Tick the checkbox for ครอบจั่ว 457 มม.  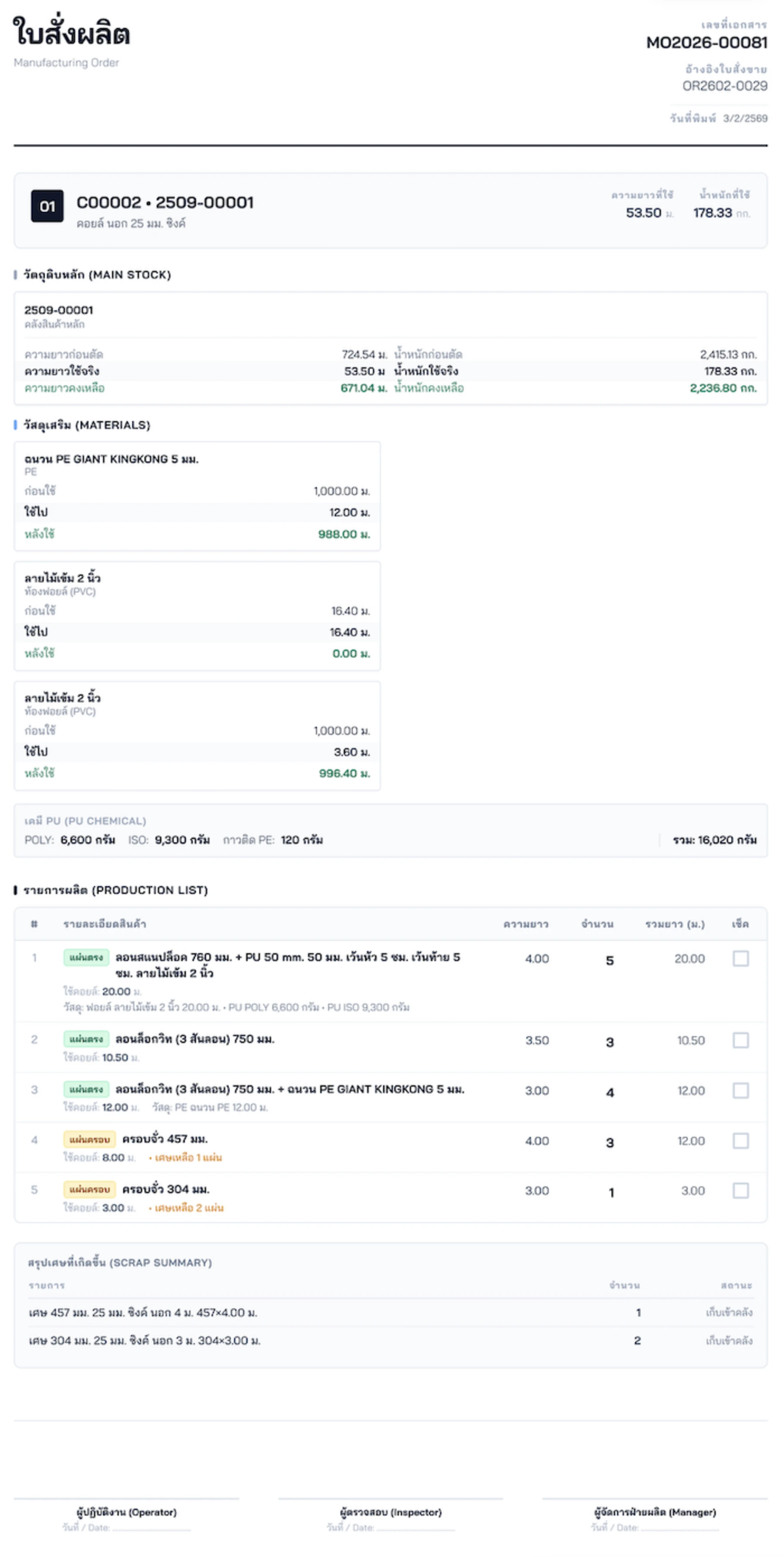[740, 1141]
